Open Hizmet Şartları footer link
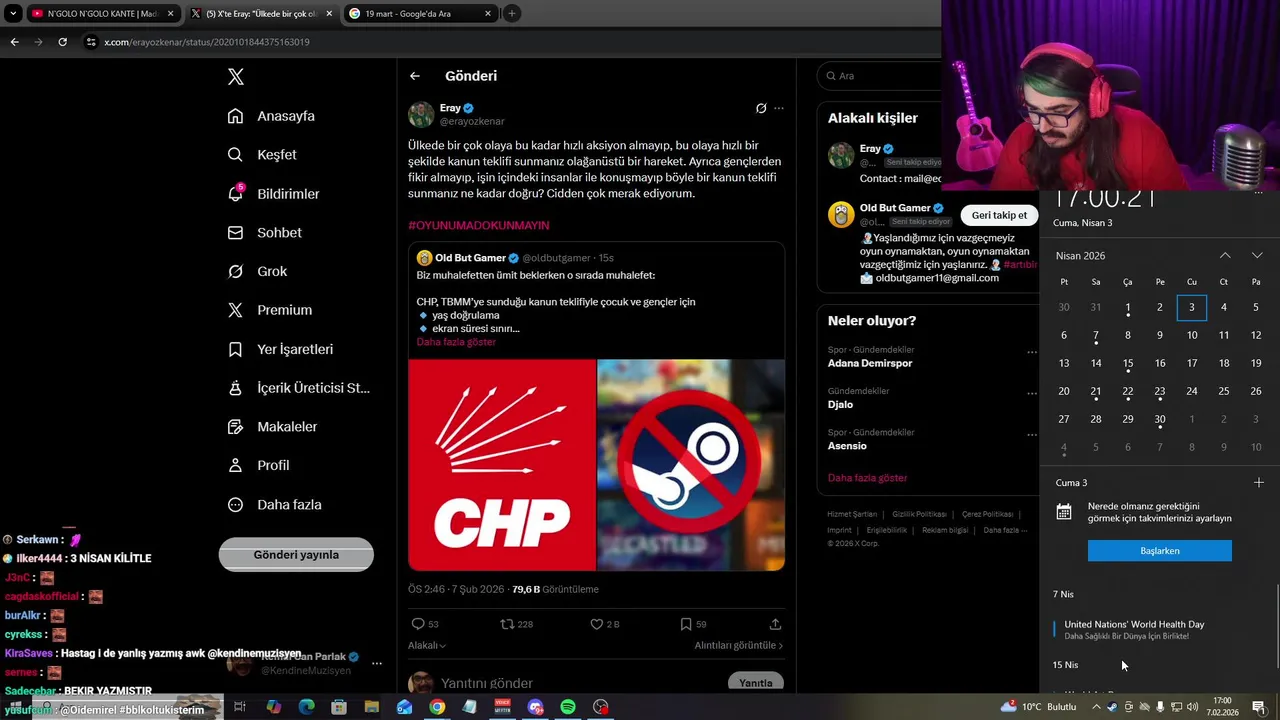Image resolution: width=1280 pixels, height=720 pixels. click(x=852, y=514)
